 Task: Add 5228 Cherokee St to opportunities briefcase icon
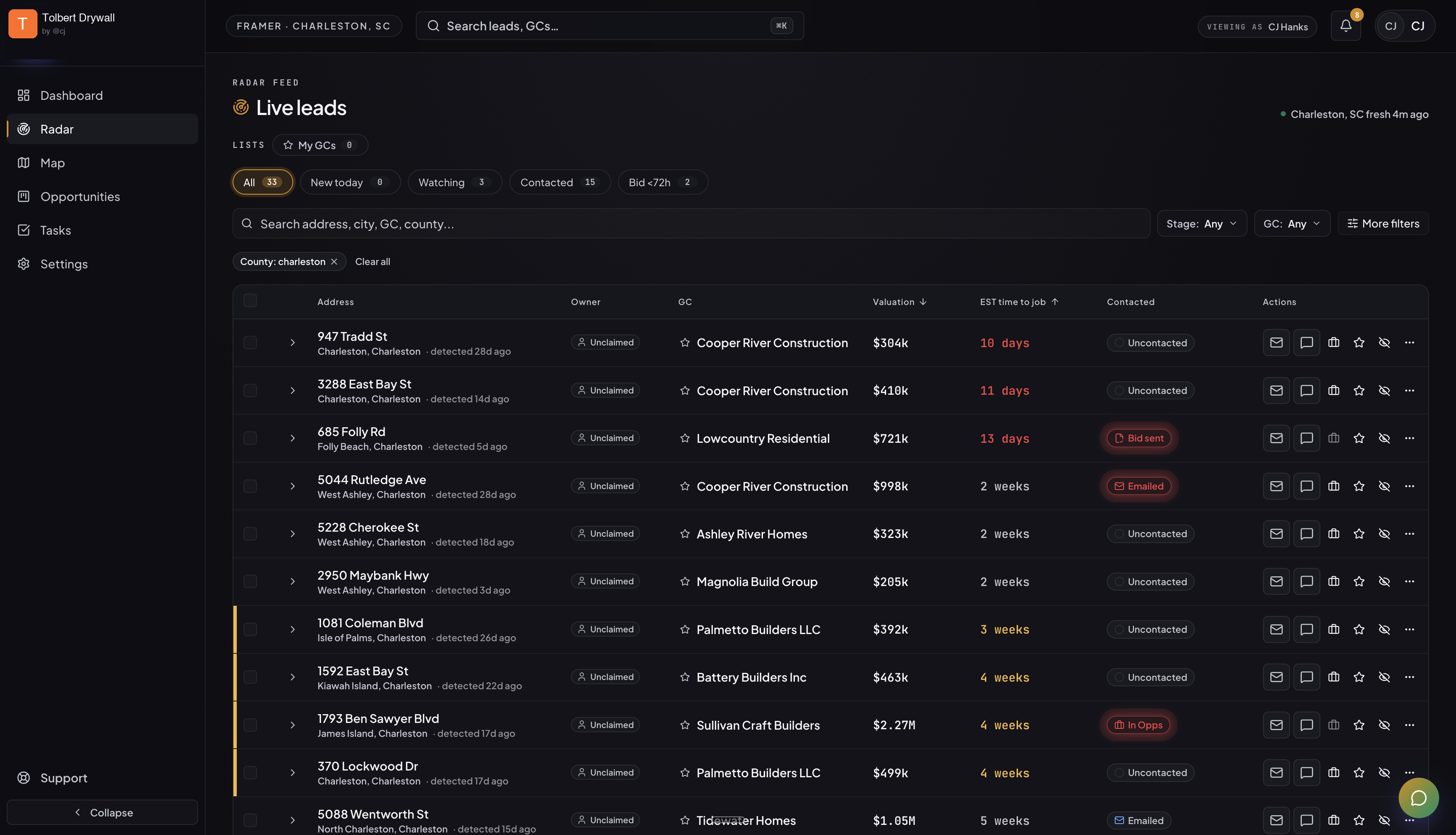coord(1334,534)
